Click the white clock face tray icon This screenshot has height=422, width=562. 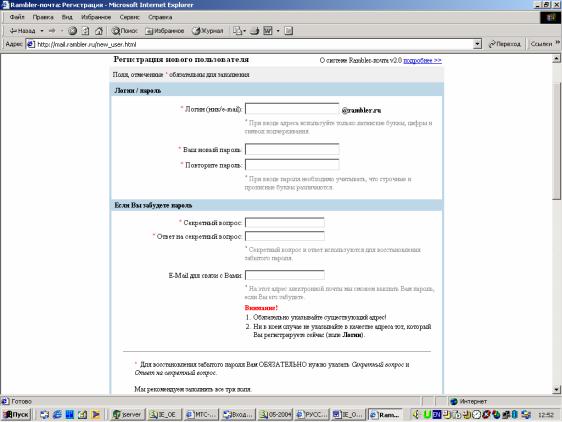[x=476, y=415]
